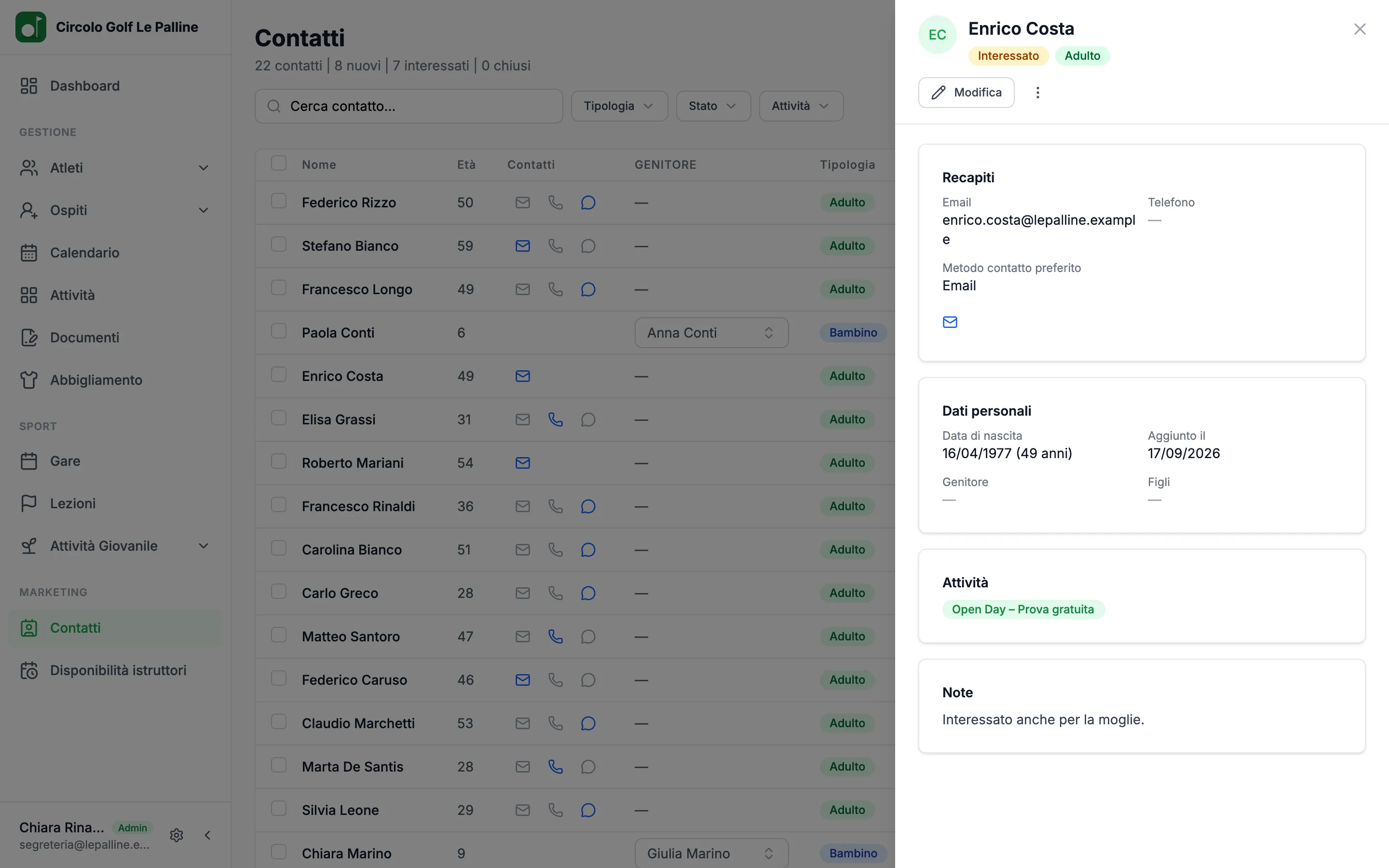Viewport: 1389px width, 868px height.
Task: Open the three-dot more options menu
Action: pos(1037,93)
